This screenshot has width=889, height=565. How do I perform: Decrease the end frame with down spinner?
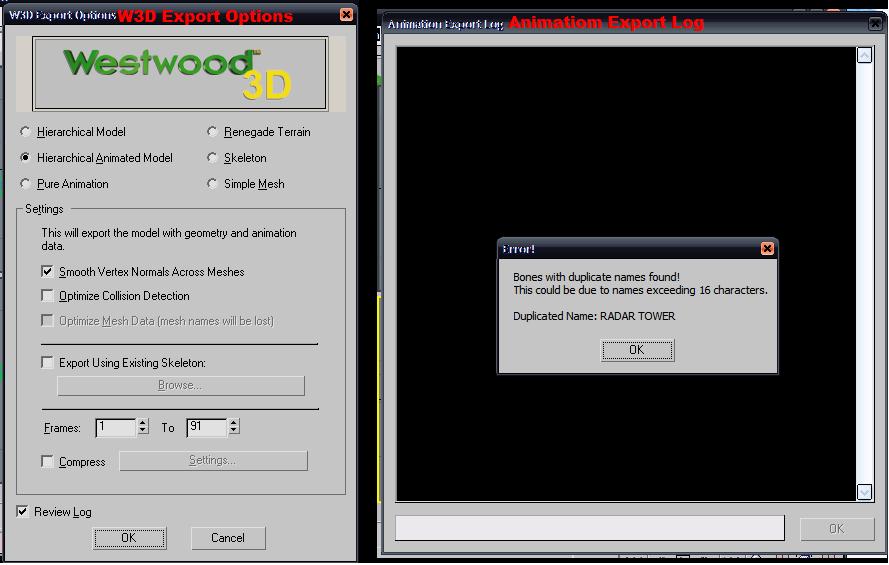234,431
